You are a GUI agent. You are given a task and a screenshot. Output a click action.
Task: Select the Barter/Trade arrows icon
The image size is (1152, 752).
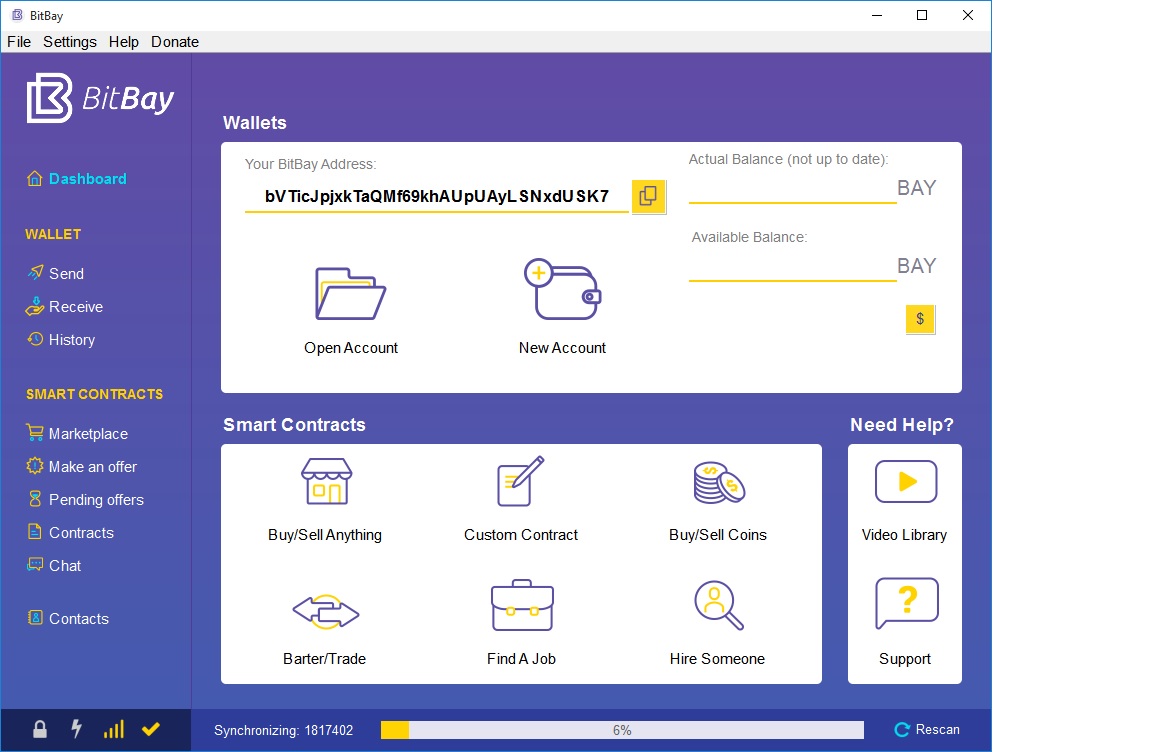point(325,612)
